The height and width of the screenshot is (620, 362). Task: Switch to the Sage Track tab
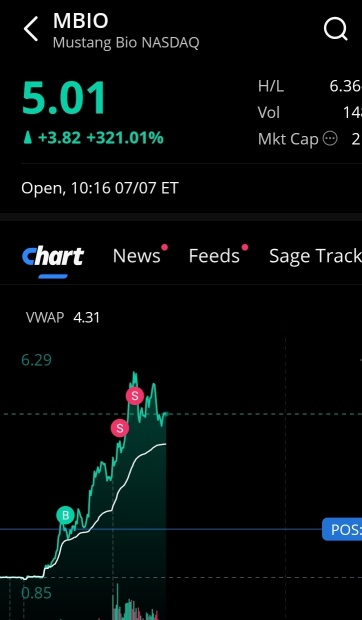point(315,256)
